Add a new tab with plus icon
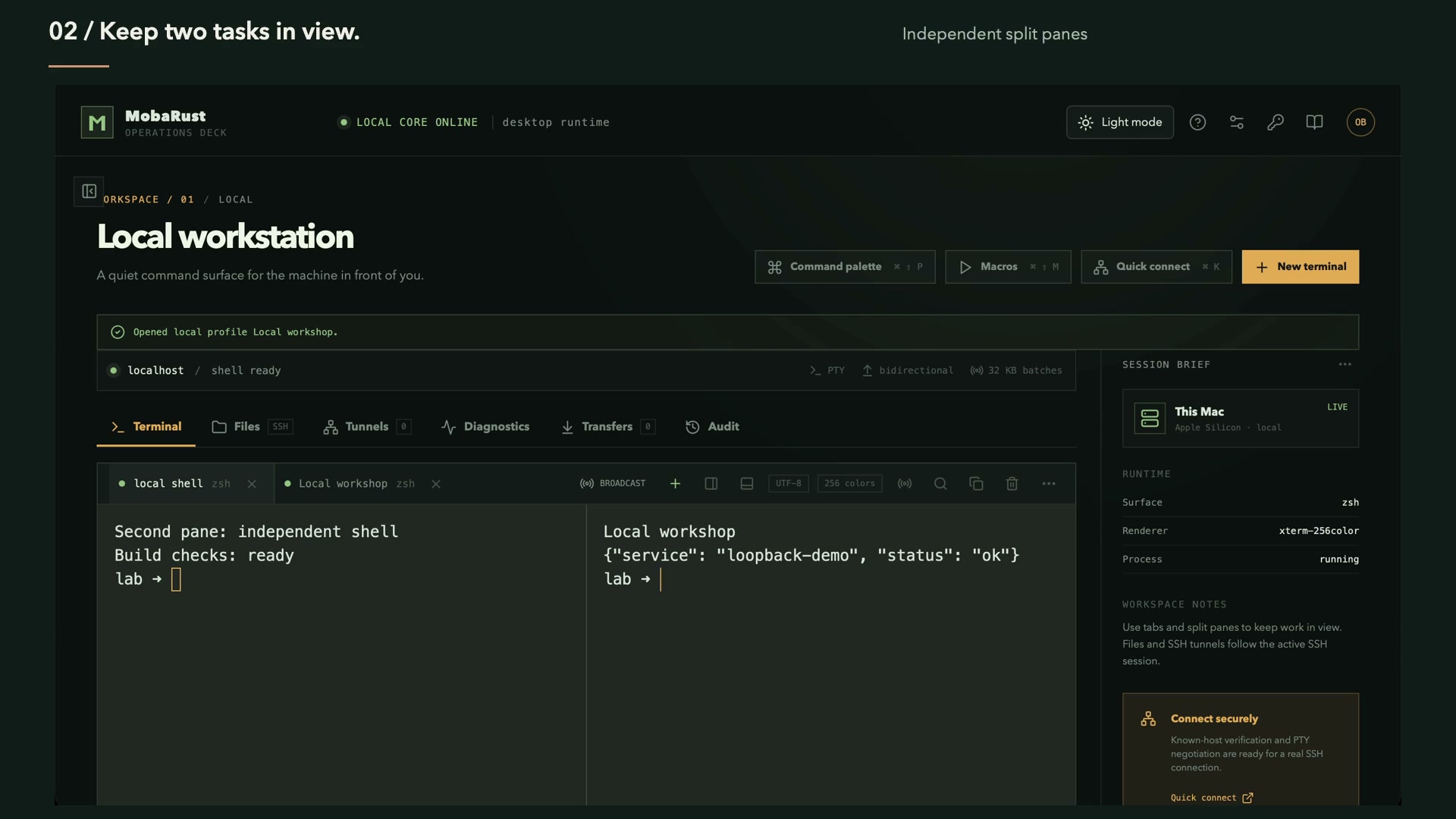 [675, 484]
